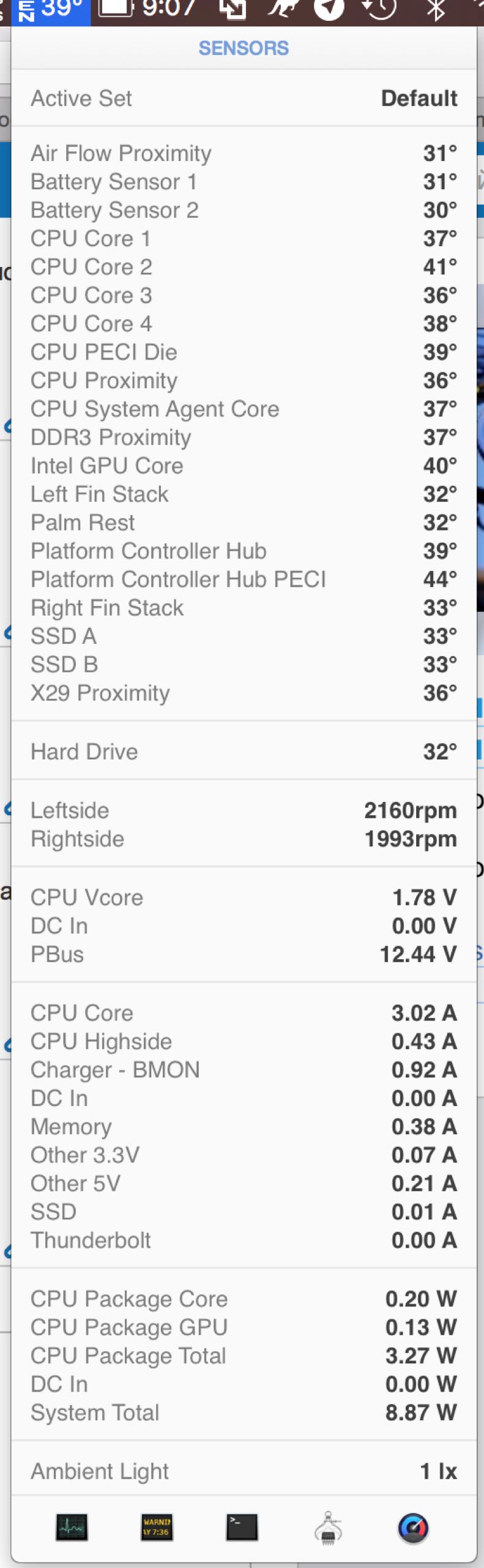Open the Terminal shortcut icon

coord(242,1527)
